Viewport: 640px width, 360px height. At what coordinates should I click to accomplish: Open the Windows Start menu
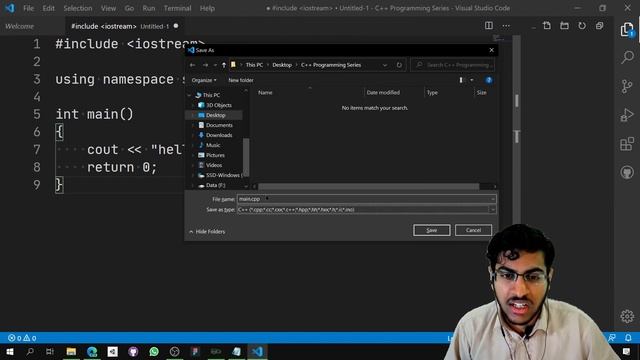[x=9, y=351]
